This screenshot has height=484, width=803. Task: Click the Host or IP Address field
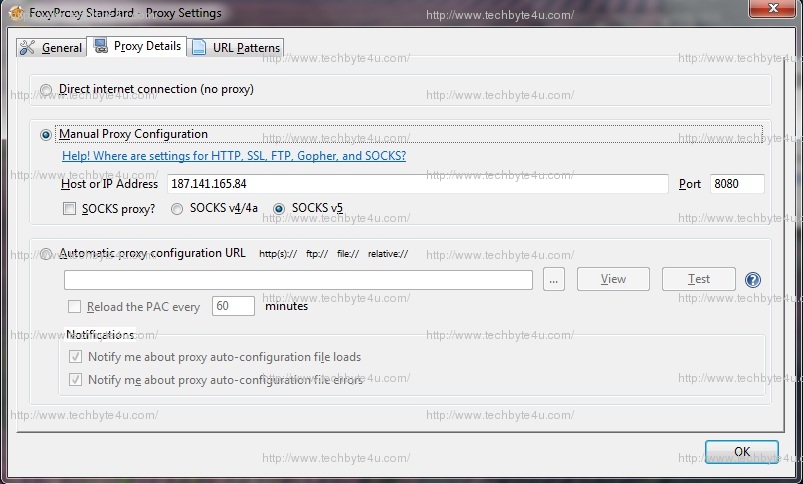417,184
